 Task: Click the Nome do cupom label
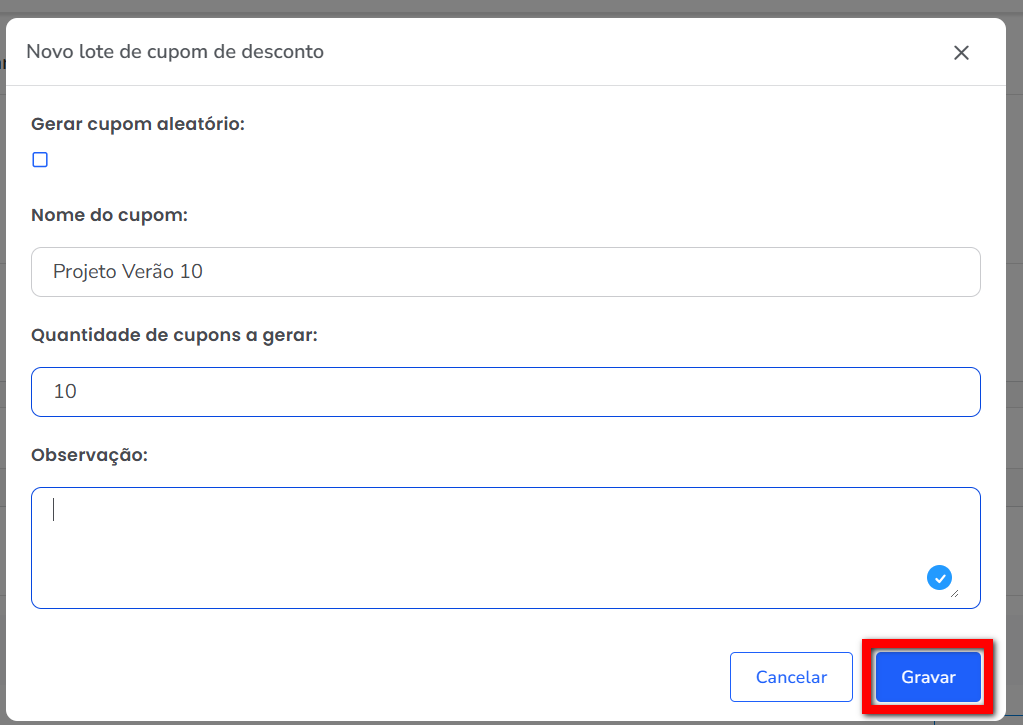[x=110, y=215]
